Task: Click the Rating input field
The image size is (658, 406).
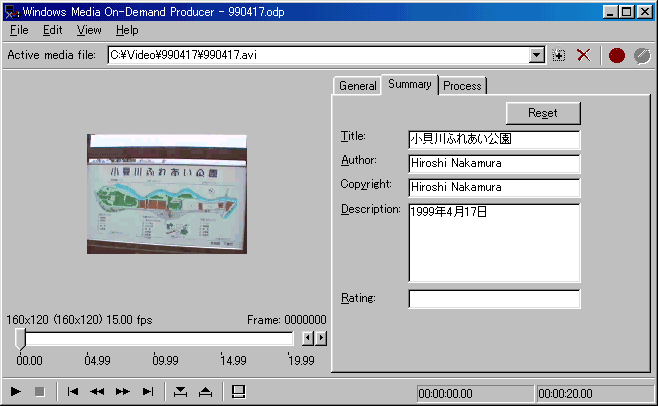Action: click(x=494, y=299)
